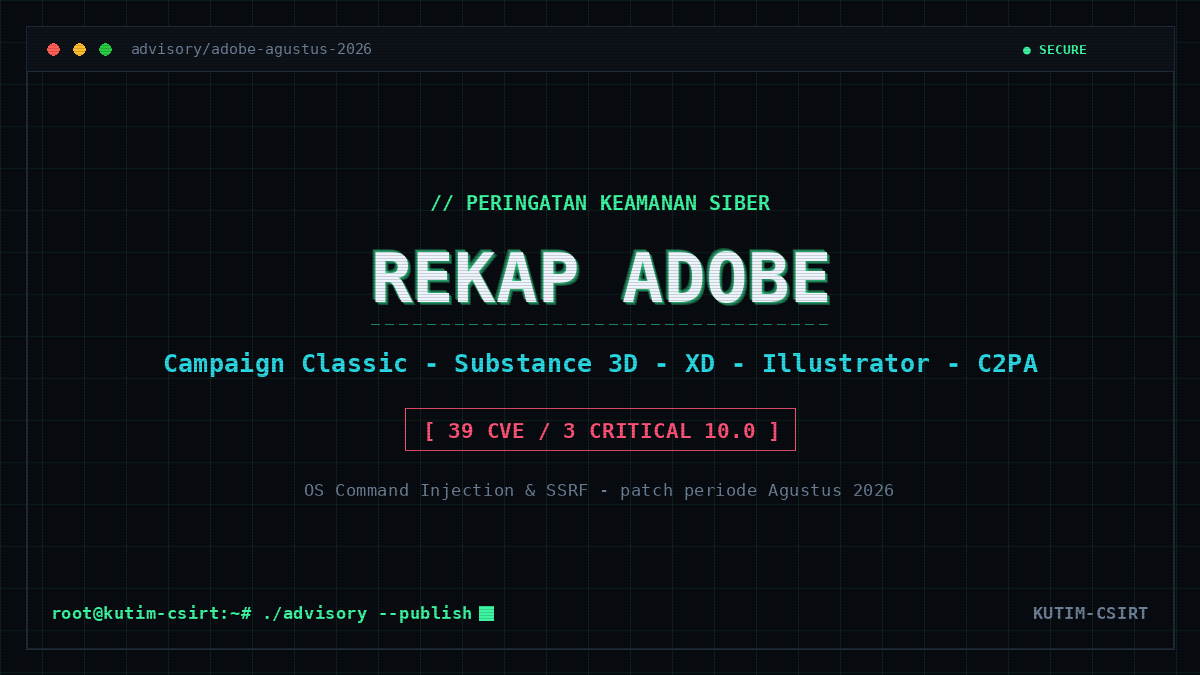Select the advisory/adobe-agustus-2026 path text
Viewport: 1200px width, 675px height.
pos(251,49)
